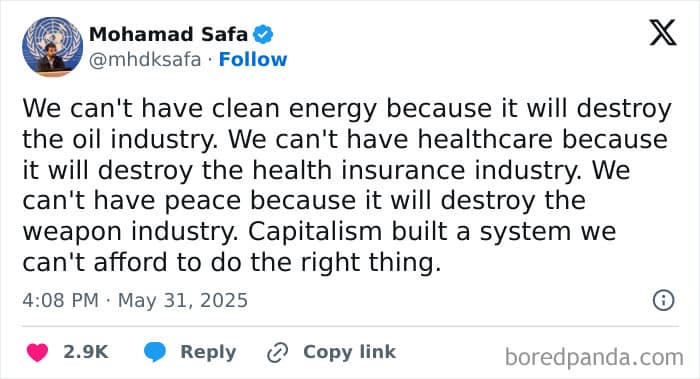Click the Mohamad Safa display name
The width and height of the screenshot is (700, 379).
point(168,34)
